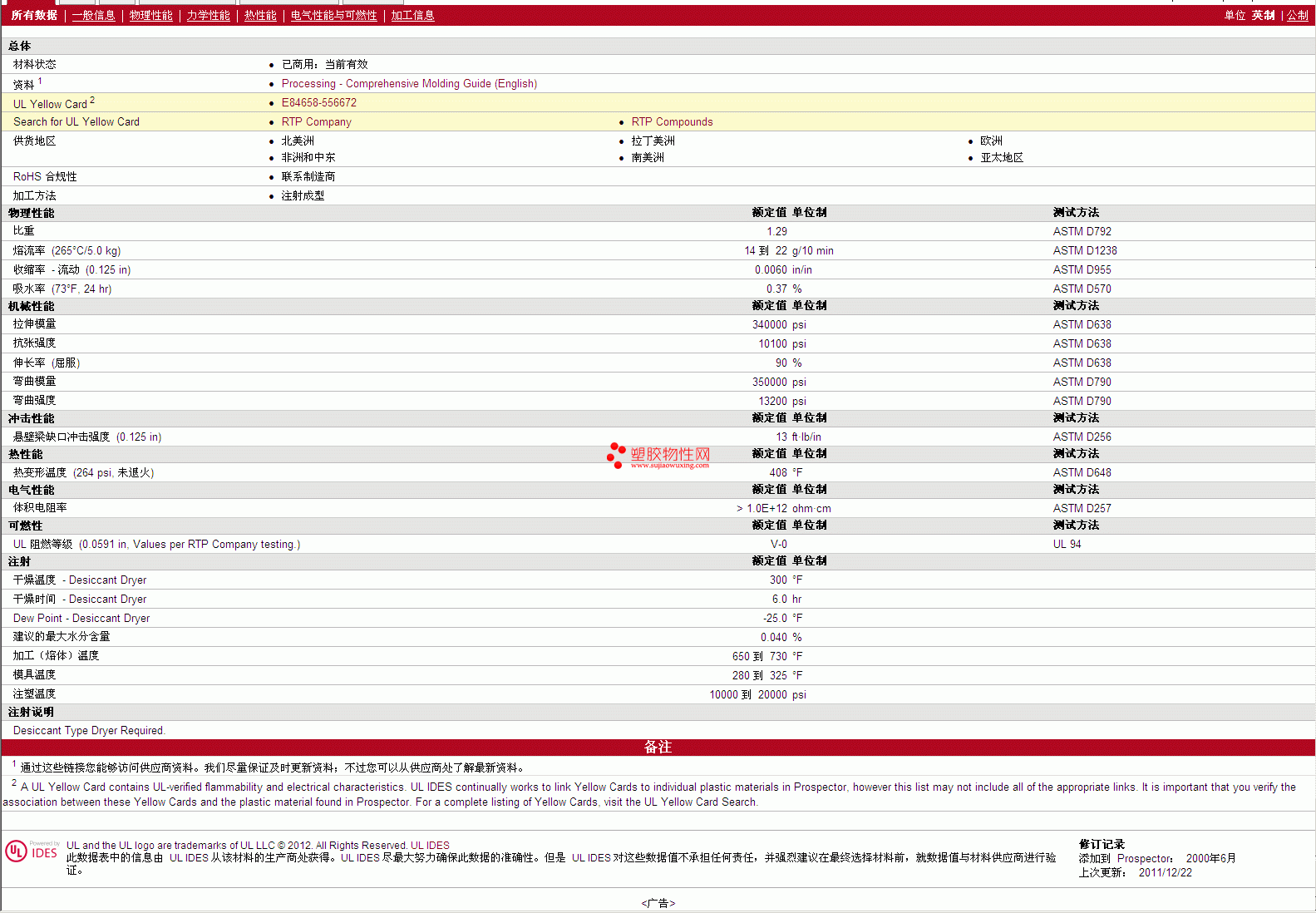Click ASTM D648 test method
The height and width of the screenshot is (913, 1316).
tap(1082, 472)
